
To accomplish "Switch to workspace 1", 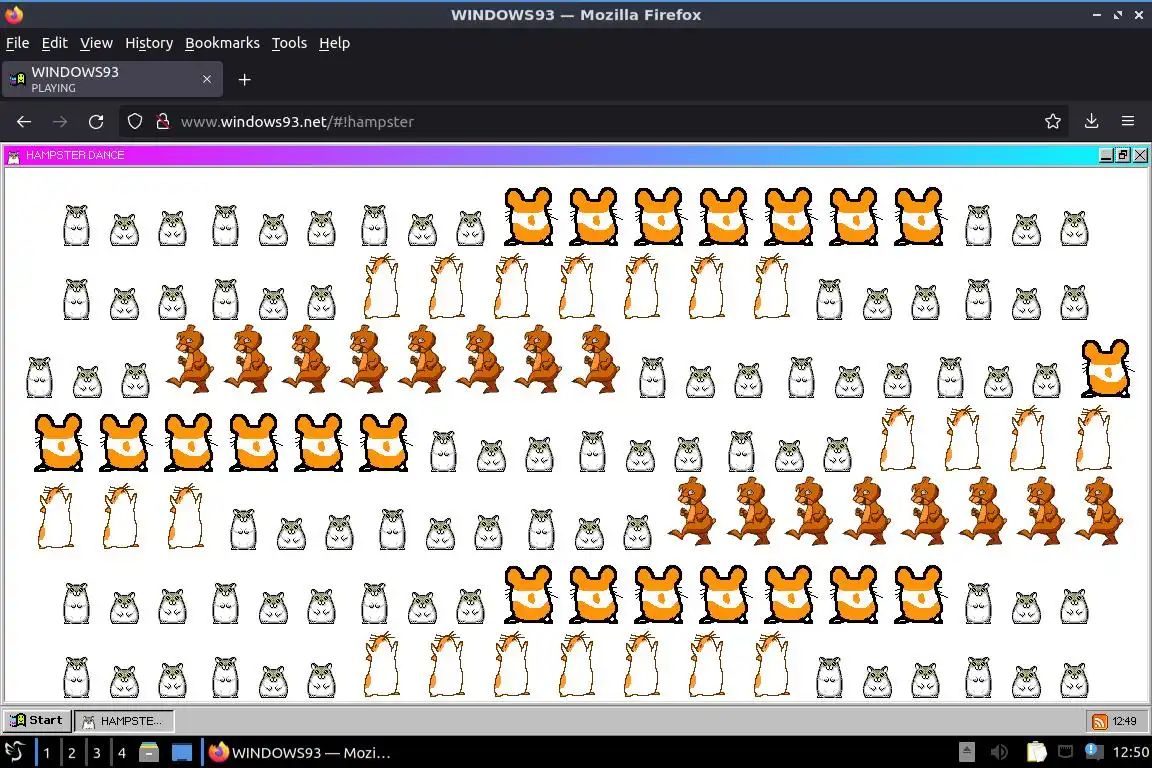I will click(47, 753).
